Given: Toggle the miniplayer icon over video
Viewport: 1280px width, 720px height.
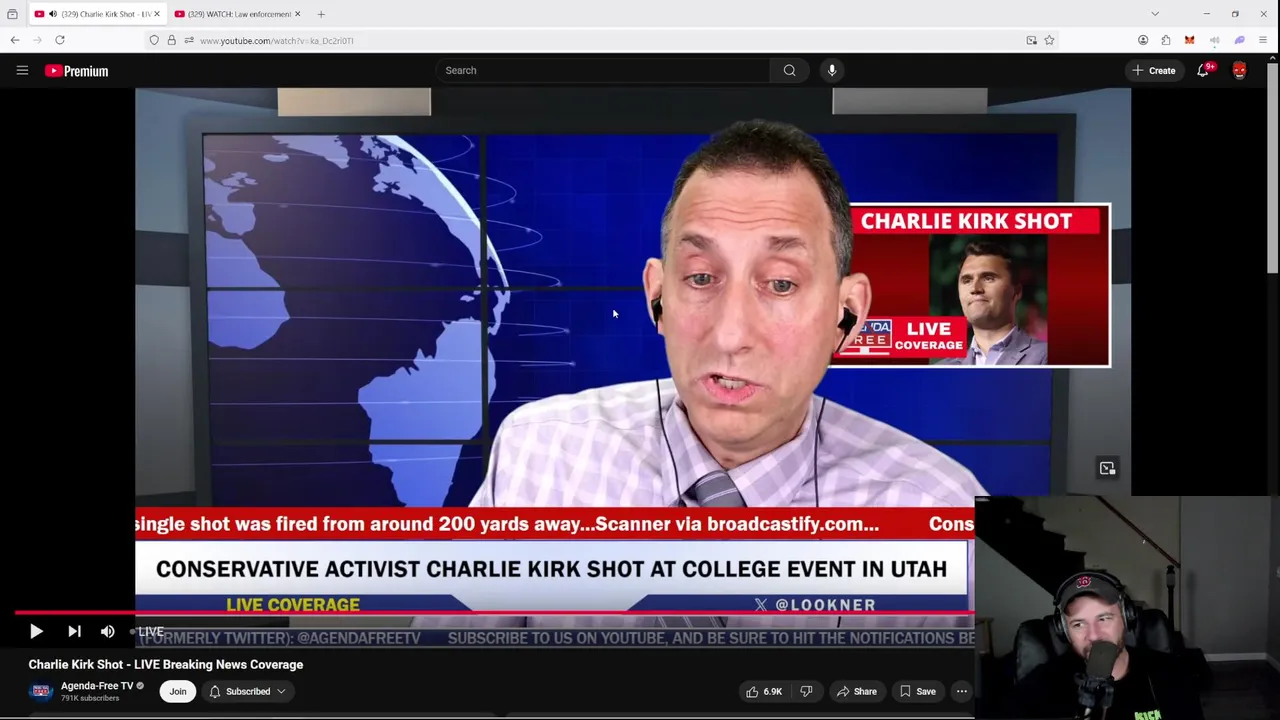Looking at the screenshot, I should coord(1107,468).
